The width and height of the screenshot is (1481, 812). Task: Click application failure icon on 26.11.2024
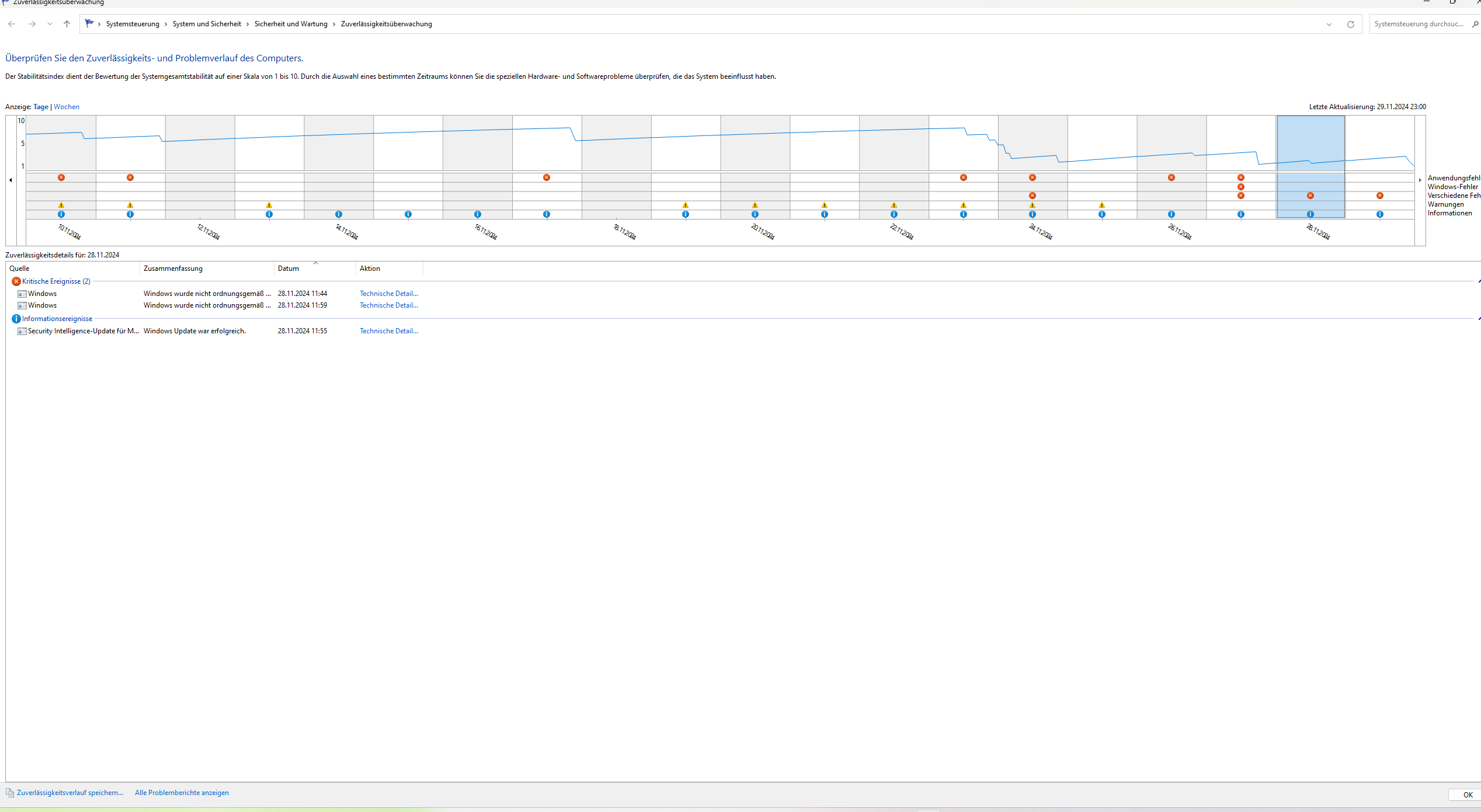(1171, 177)
